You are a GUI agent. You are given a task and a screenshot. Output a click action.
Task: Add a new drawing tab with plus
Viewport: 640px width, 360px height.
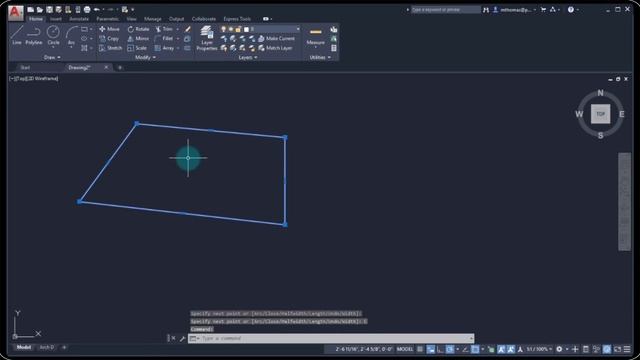tap(120, 67)
